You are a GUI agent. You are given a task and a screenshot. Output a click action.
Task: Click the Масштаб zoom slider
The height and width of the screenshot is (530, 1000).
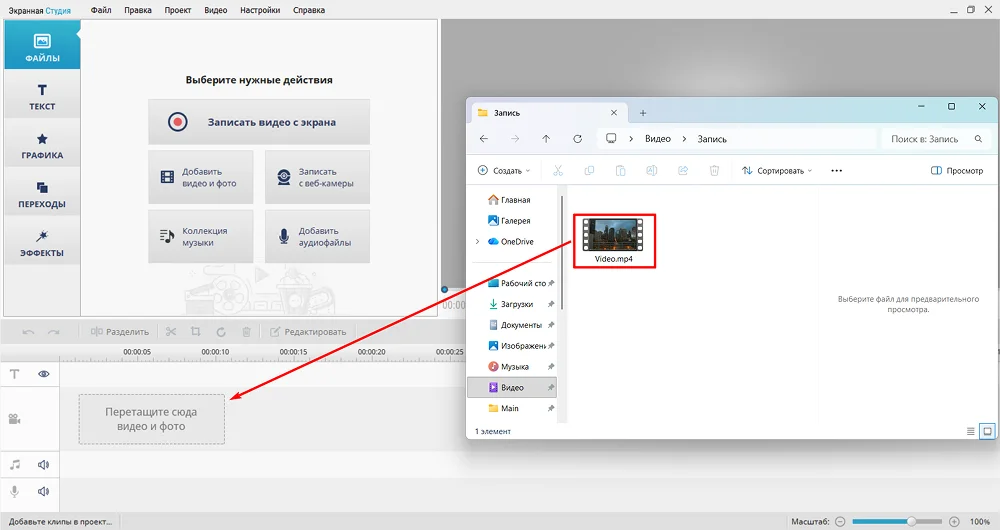click(897, 522)
